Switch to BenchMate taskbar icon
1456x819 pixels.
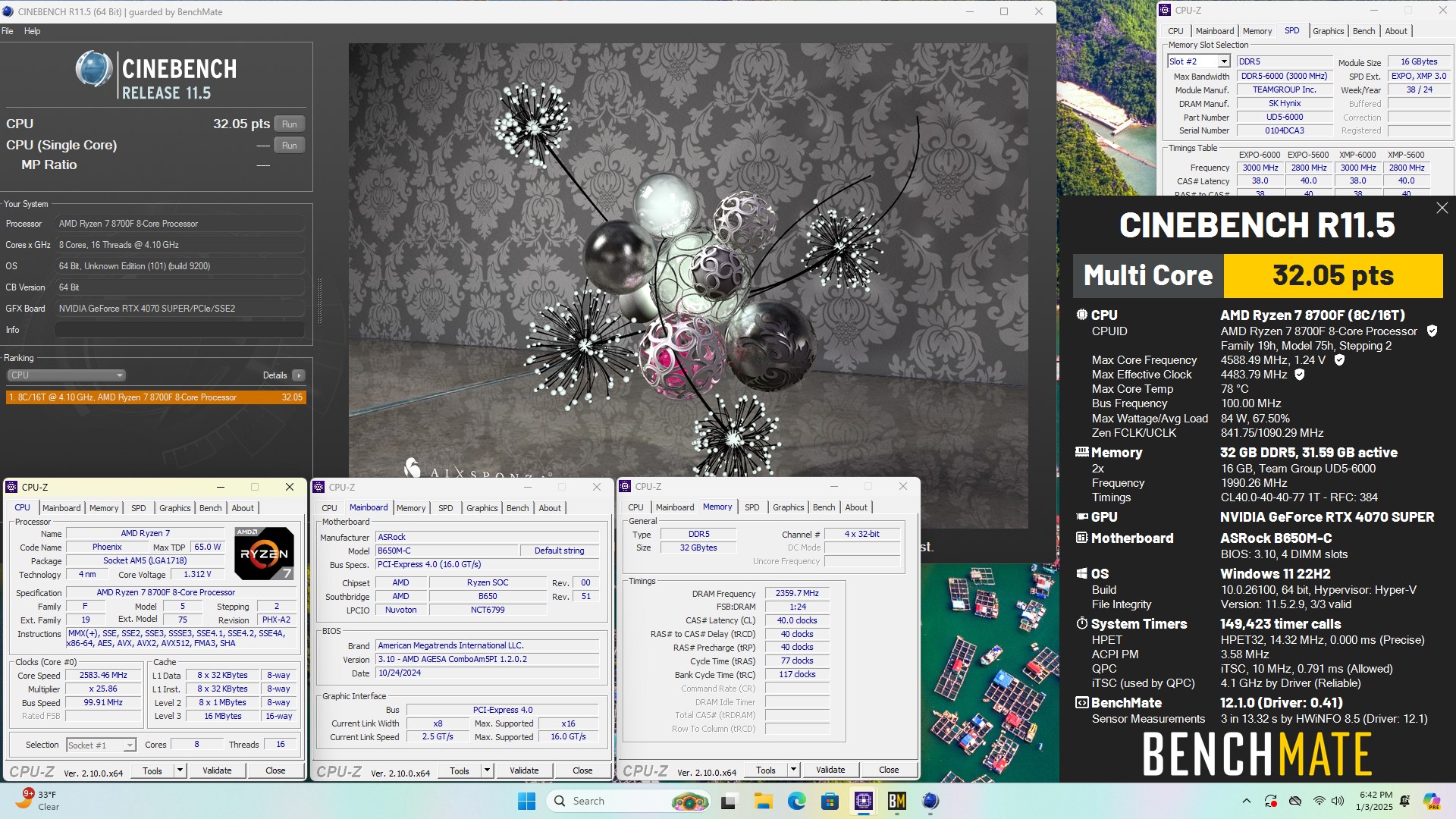click(x=897, y=801)
